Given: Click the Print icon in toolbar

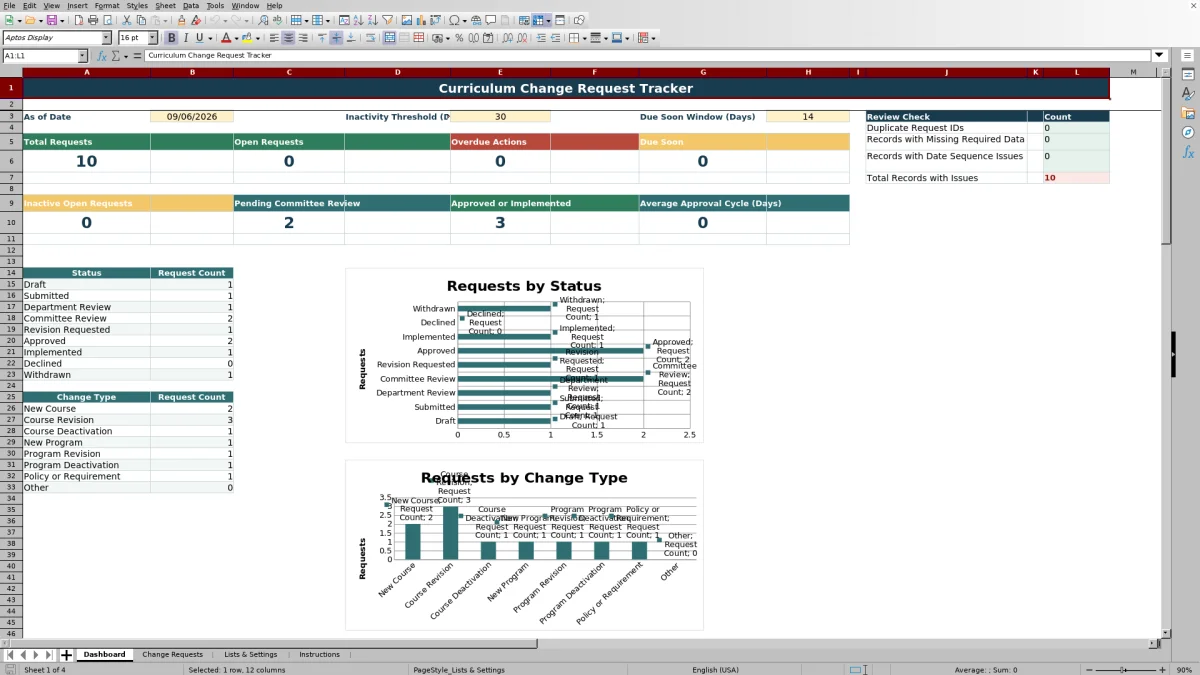Looking at the screenshot, I should [x=93, y=20].
